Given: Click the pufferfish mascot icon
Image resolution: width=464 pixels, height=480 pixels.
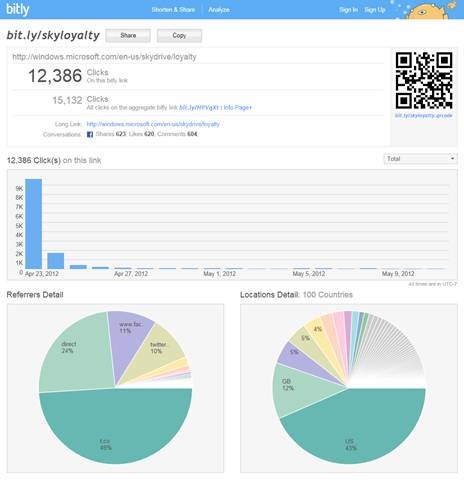Looking at the screenshot, I should pos(430,10).
